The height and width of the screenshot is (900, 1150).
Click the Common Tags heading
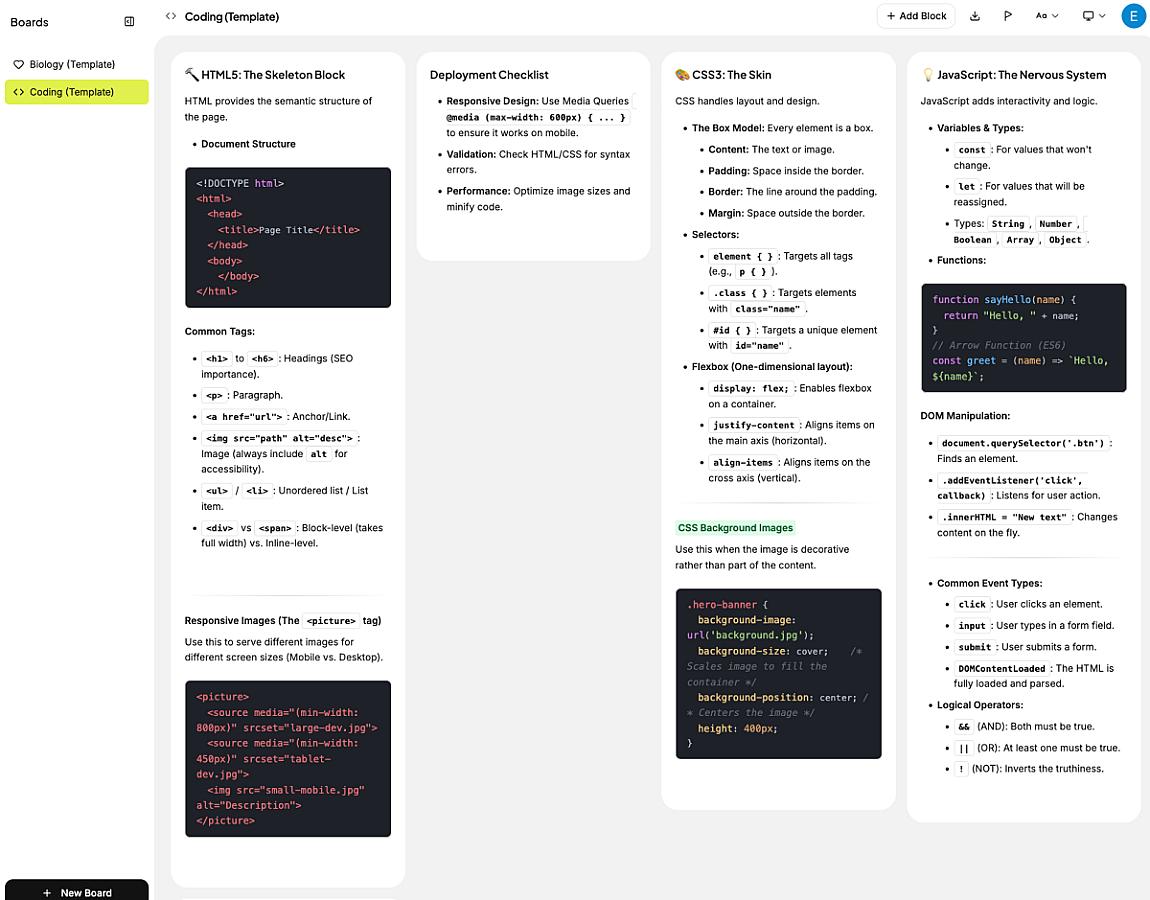point(220,332)
